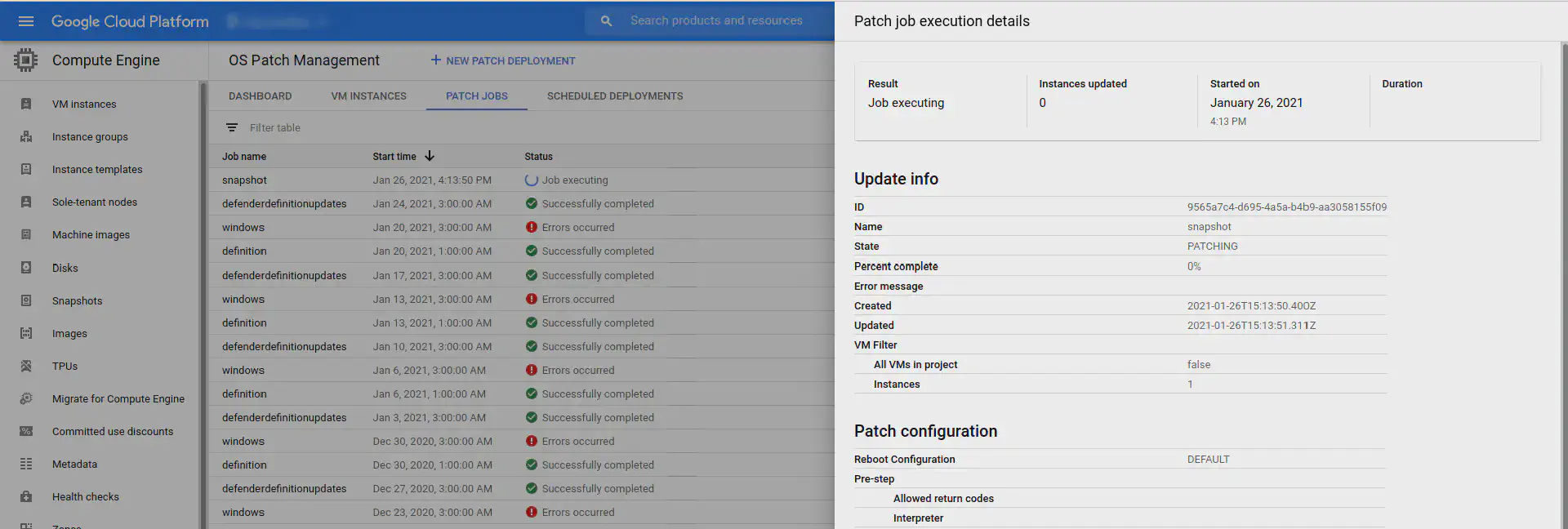Switch to the VM Instances tab
Image resolution: width=1568 pixels, height=529 pixels.
pyautogui.click(x=368, y=96)
